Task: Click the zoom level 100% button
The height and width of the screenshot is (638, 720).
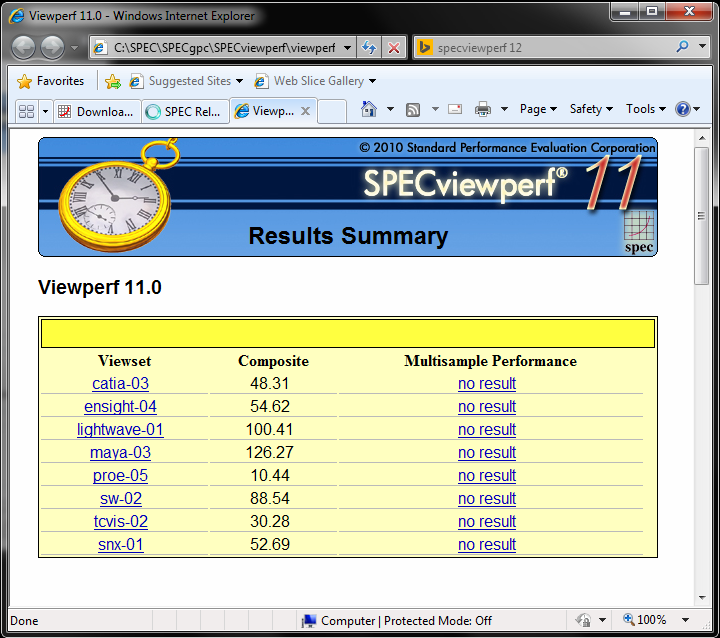Action: pyautogui.click(x=645, y=620)
